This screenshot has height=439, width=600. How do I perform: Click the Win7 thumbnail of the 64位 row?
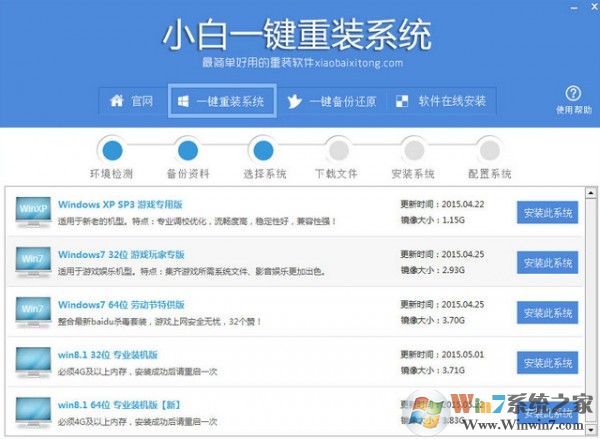pos(33,312)
